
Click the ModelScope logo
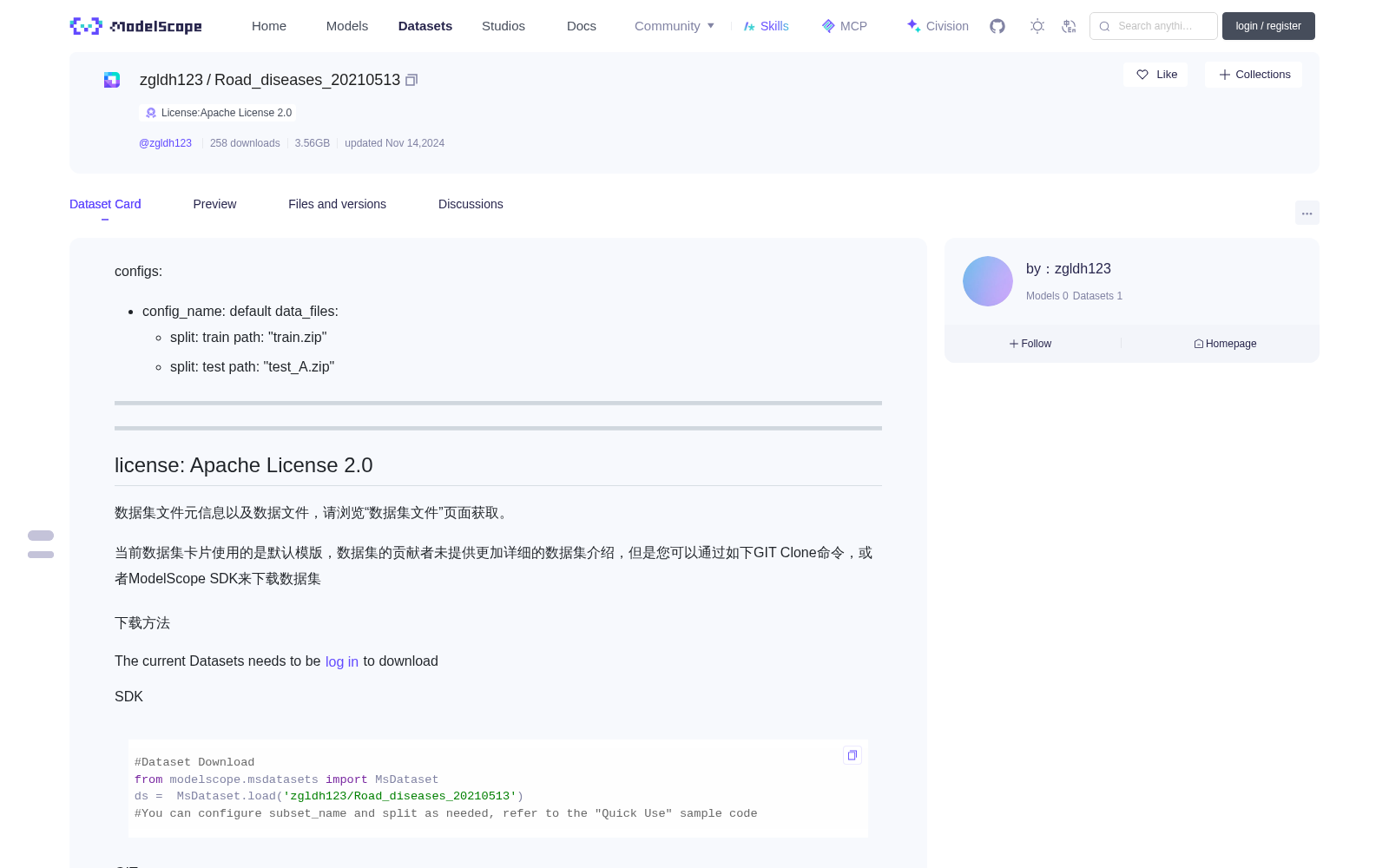(x=135, y=26)
